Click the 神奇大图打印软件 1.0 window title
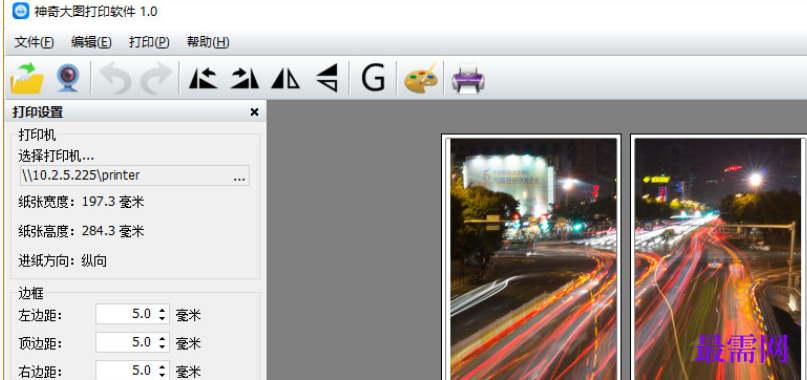 click(x=96, y=11)
